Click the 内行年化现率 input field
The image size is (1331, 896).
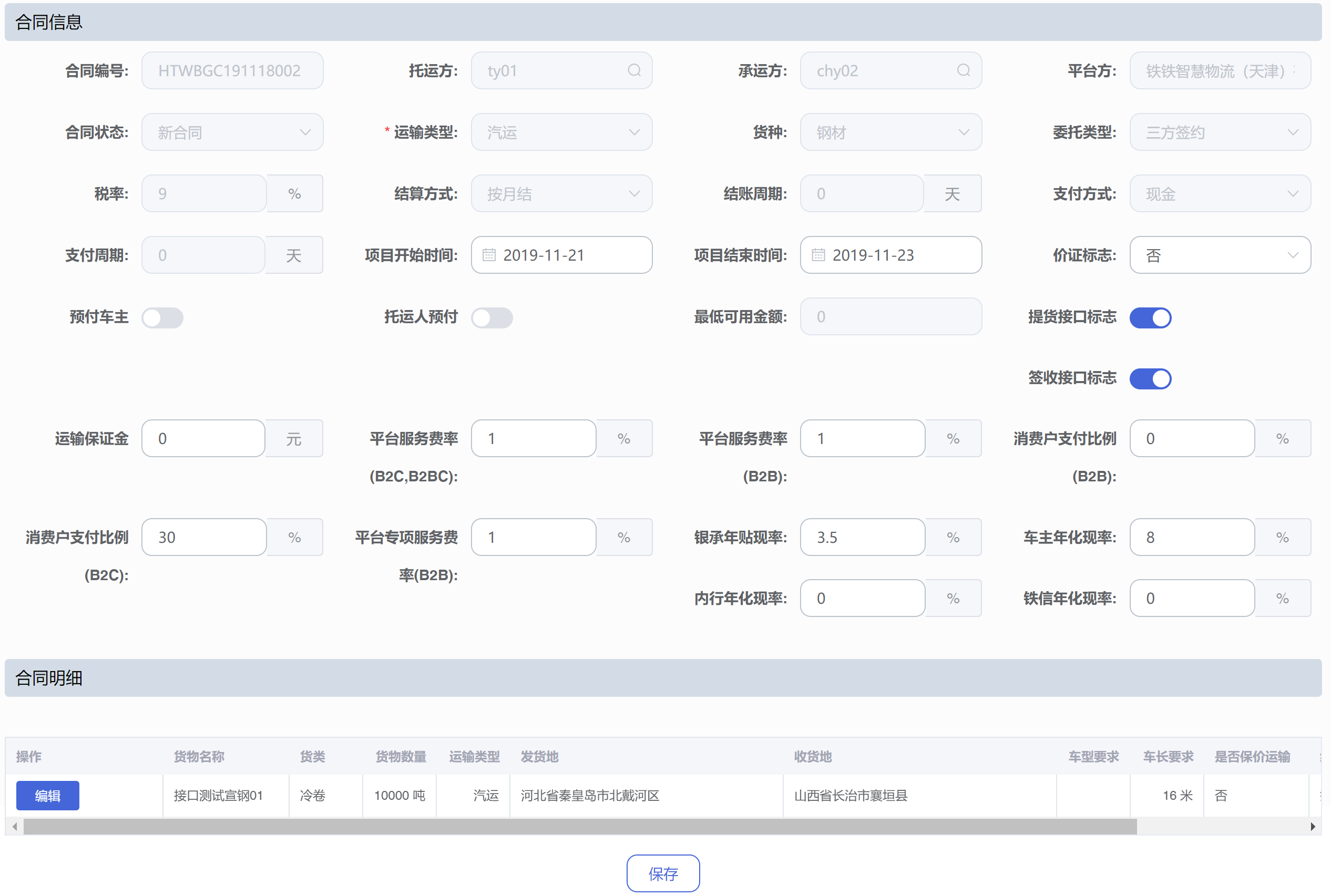863,598
